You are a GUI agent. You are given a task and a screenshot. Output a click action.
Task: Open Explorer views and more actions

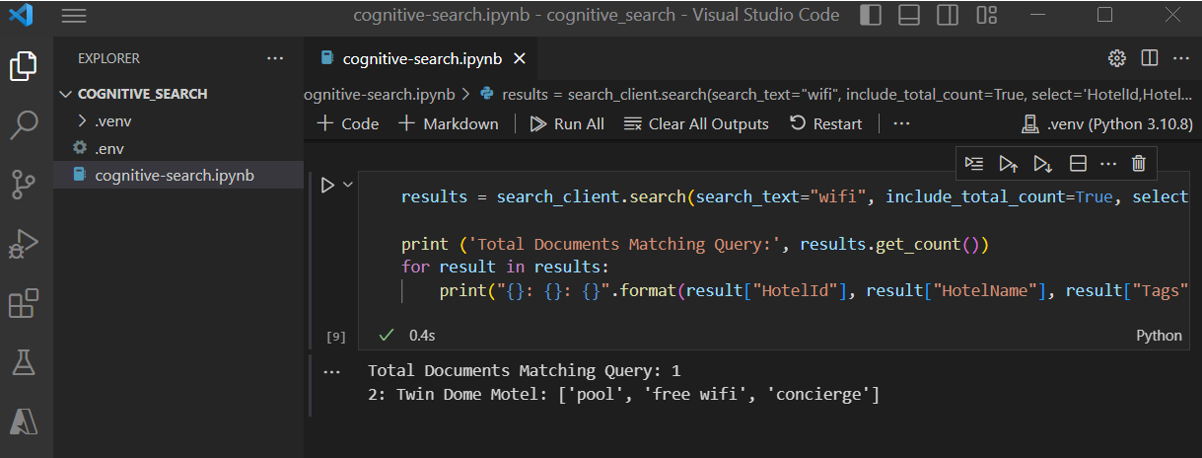275,58
